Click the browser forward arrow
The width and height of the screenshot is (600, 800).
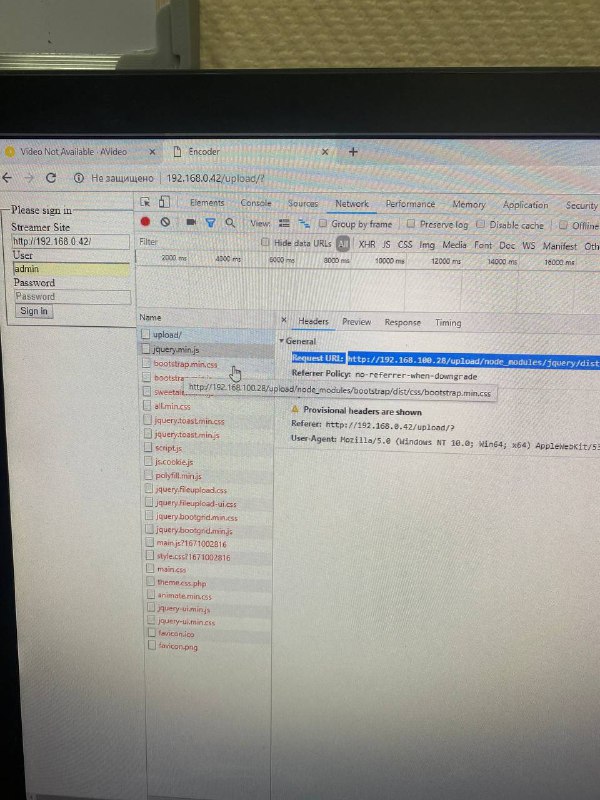[x=30, y=178]
